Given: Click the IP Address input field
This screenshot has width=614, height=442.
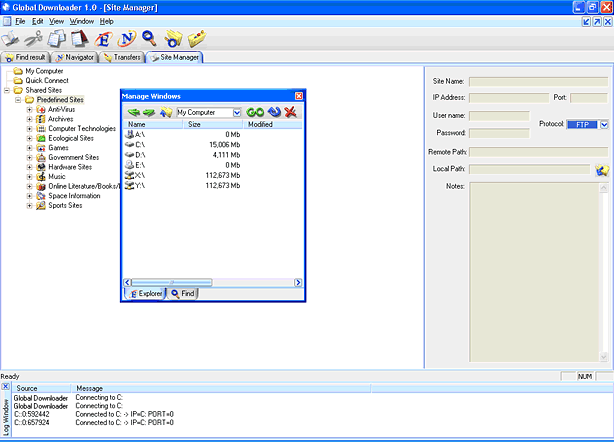Looking at the screenshot, I should 509,97.
